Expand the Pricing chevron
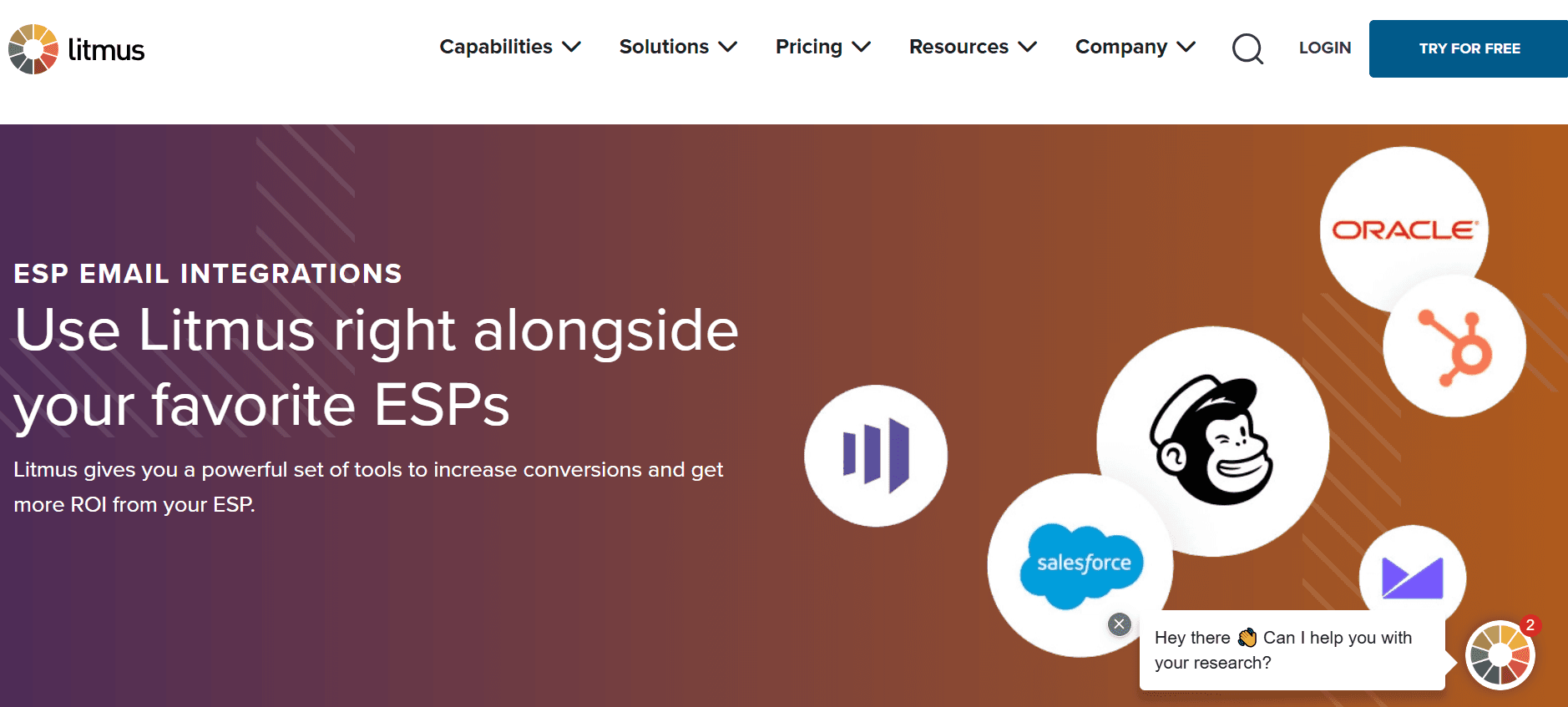 point(861,47)
